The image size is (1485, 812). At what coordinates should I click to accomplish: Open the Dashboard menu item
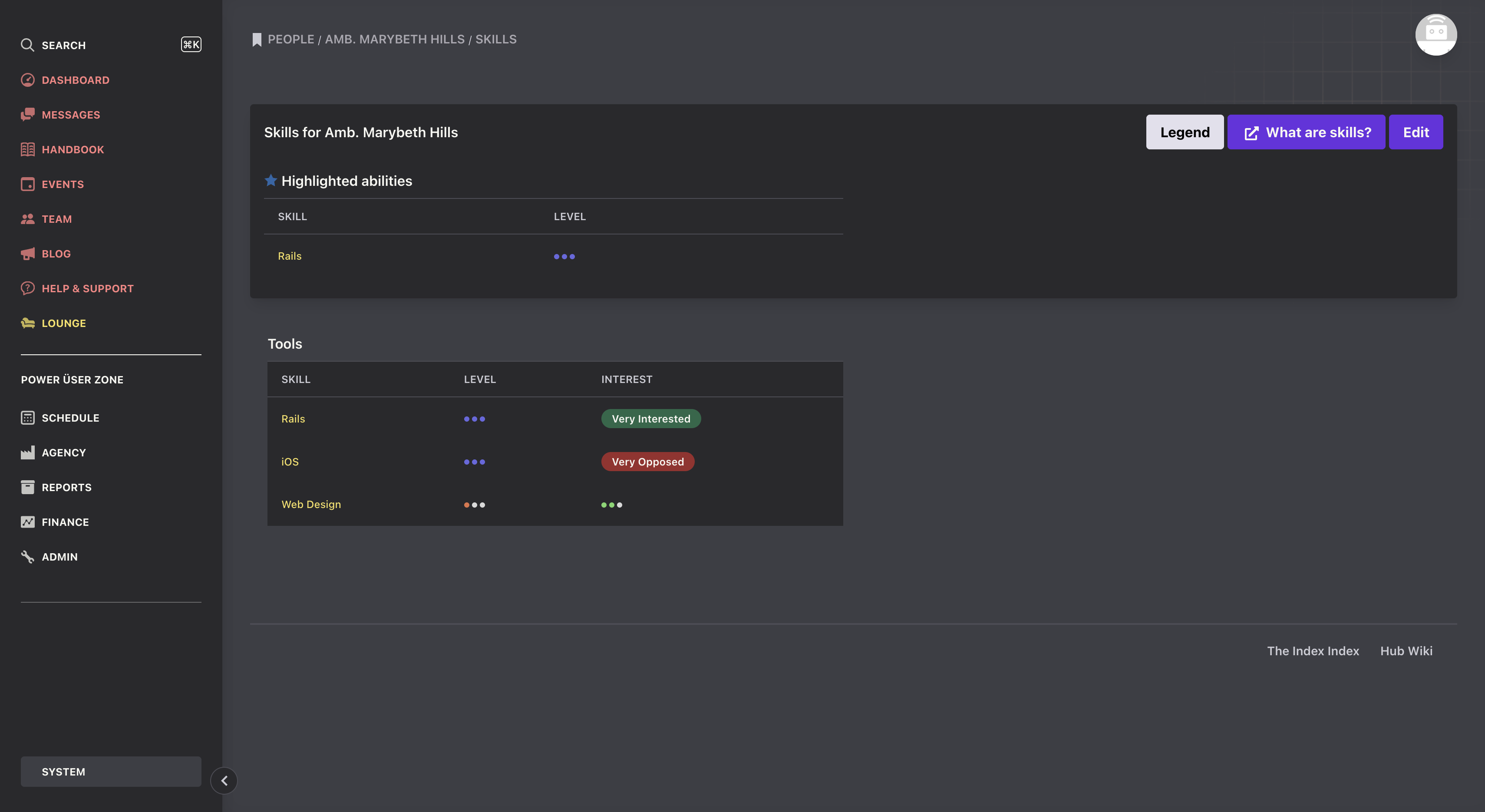[x=76, y=80]
